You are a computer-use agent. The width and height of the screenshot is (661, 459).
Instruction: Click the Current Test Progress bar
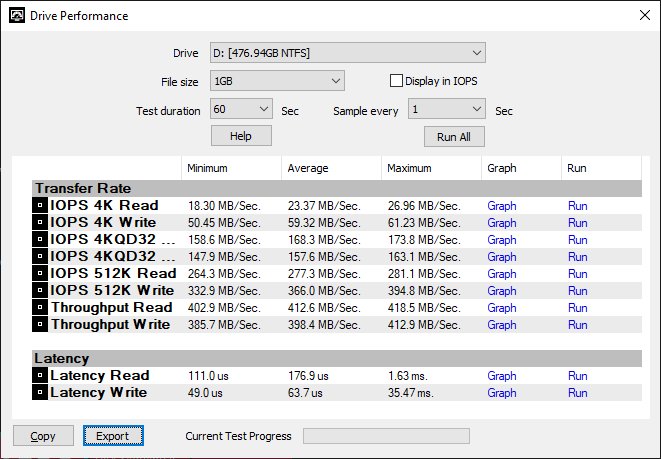386,436
